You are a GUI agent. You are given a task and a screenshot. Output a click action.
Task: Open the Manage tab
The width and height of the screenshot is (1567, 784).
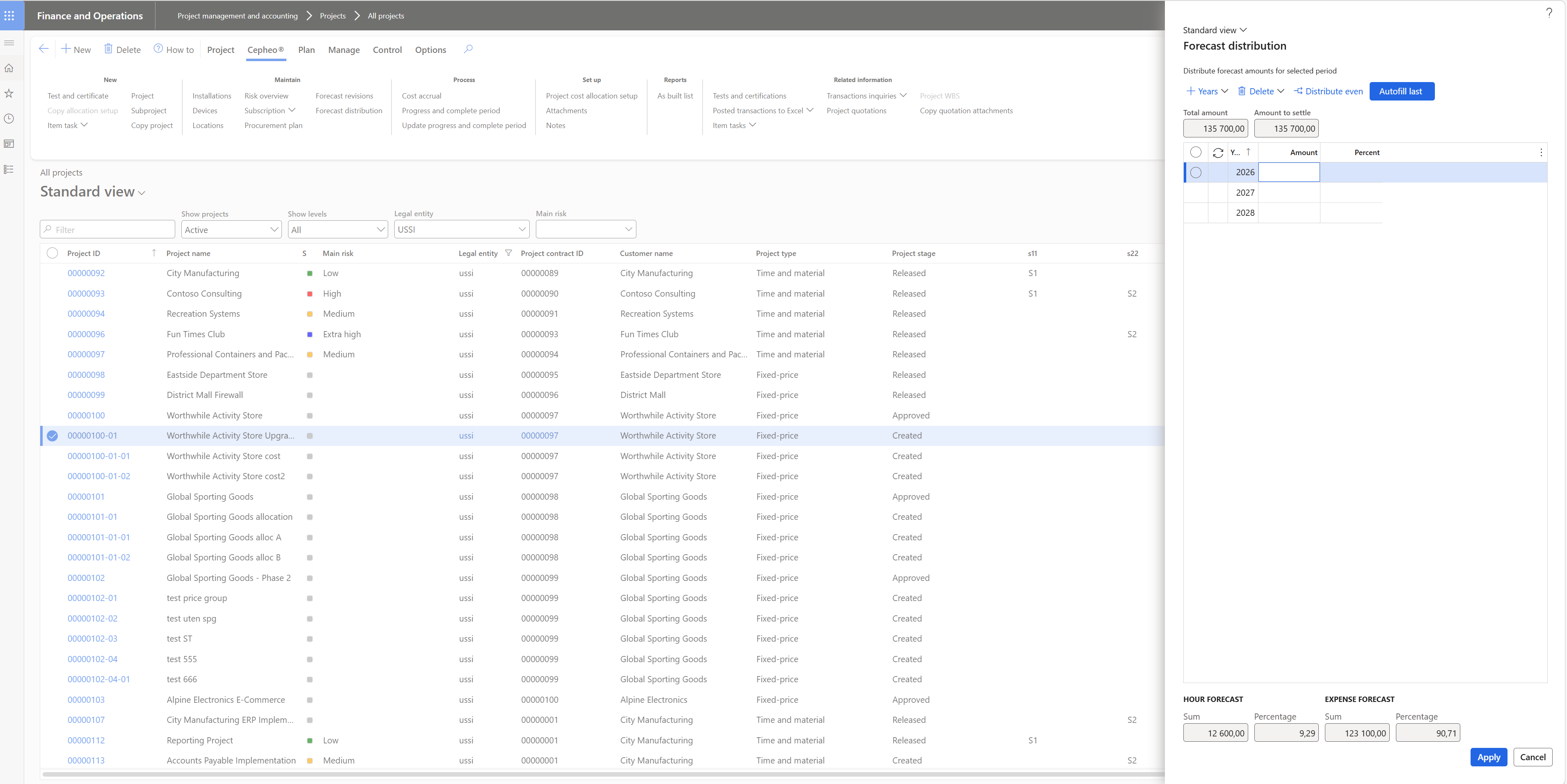point(344,50)
